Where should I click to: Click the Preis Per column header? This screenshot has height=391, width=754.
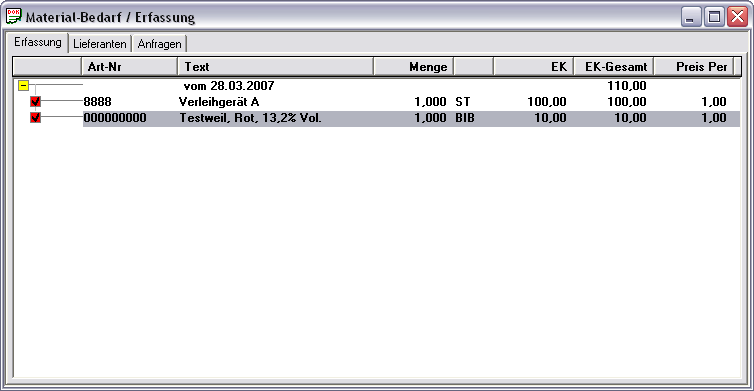[x=693, y=67]
